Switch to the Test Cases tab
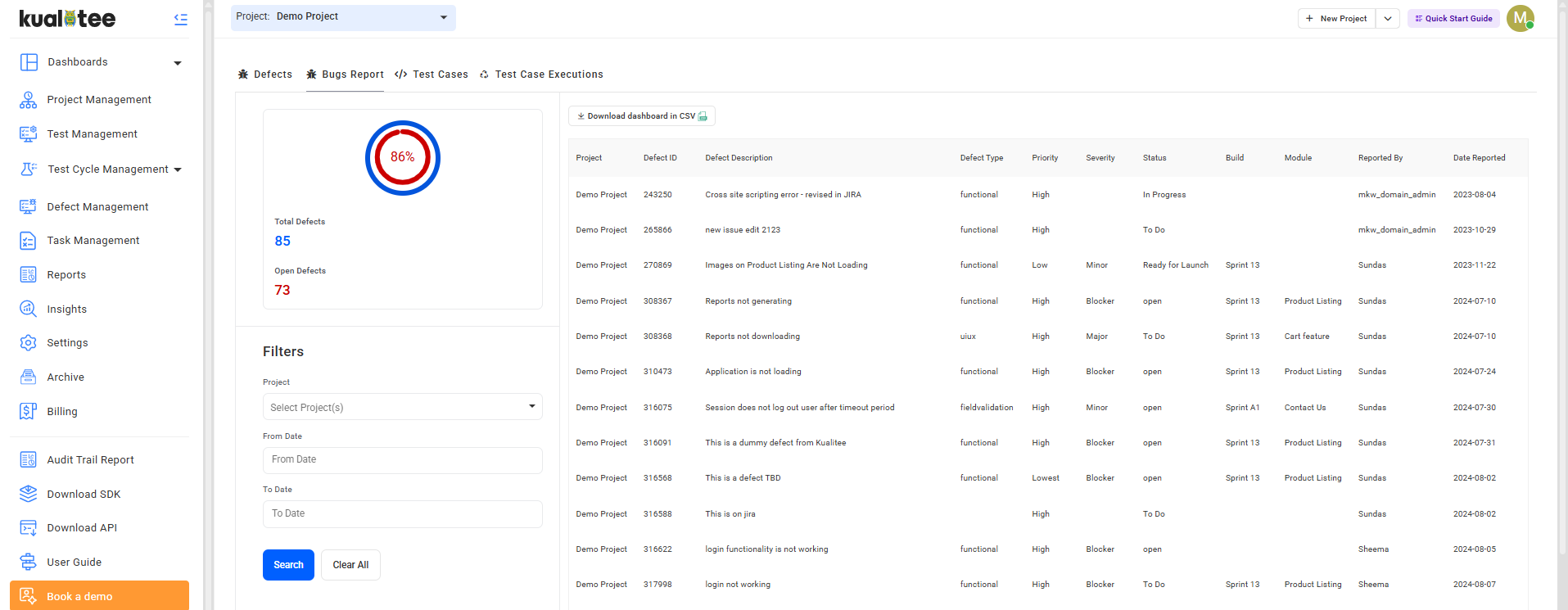The width and height of the screenshot is (1568, 610). click(x=432, y=75)
